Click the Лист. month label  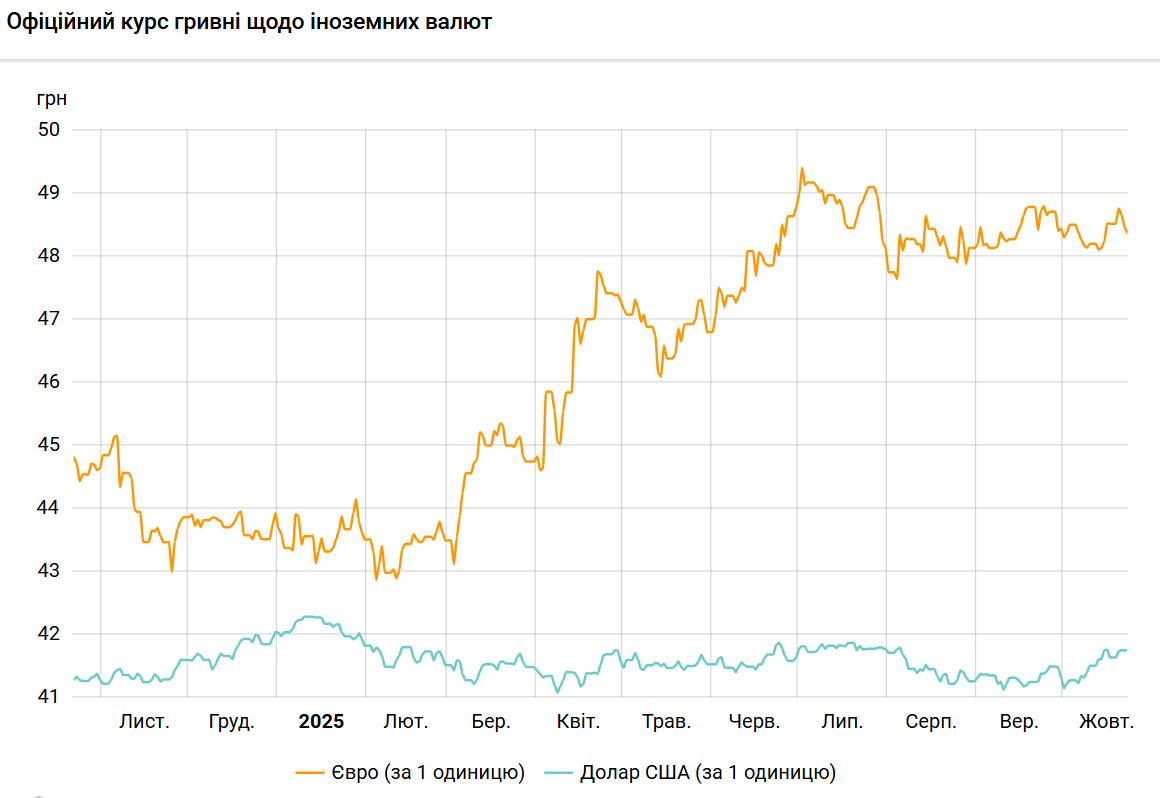[x=144, y=722]
